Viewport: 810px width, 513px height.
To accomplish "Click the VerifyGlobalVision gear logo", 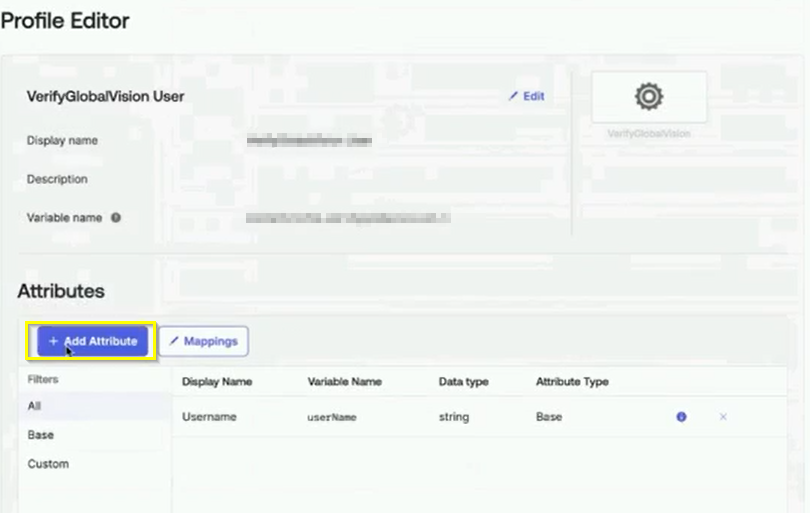I will pos(649,96).
